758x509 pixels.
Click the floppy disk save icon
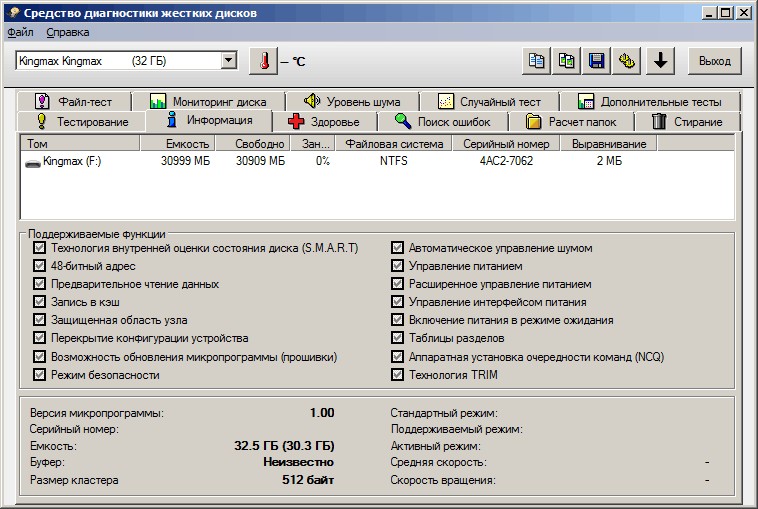click(x=597, y=61)
